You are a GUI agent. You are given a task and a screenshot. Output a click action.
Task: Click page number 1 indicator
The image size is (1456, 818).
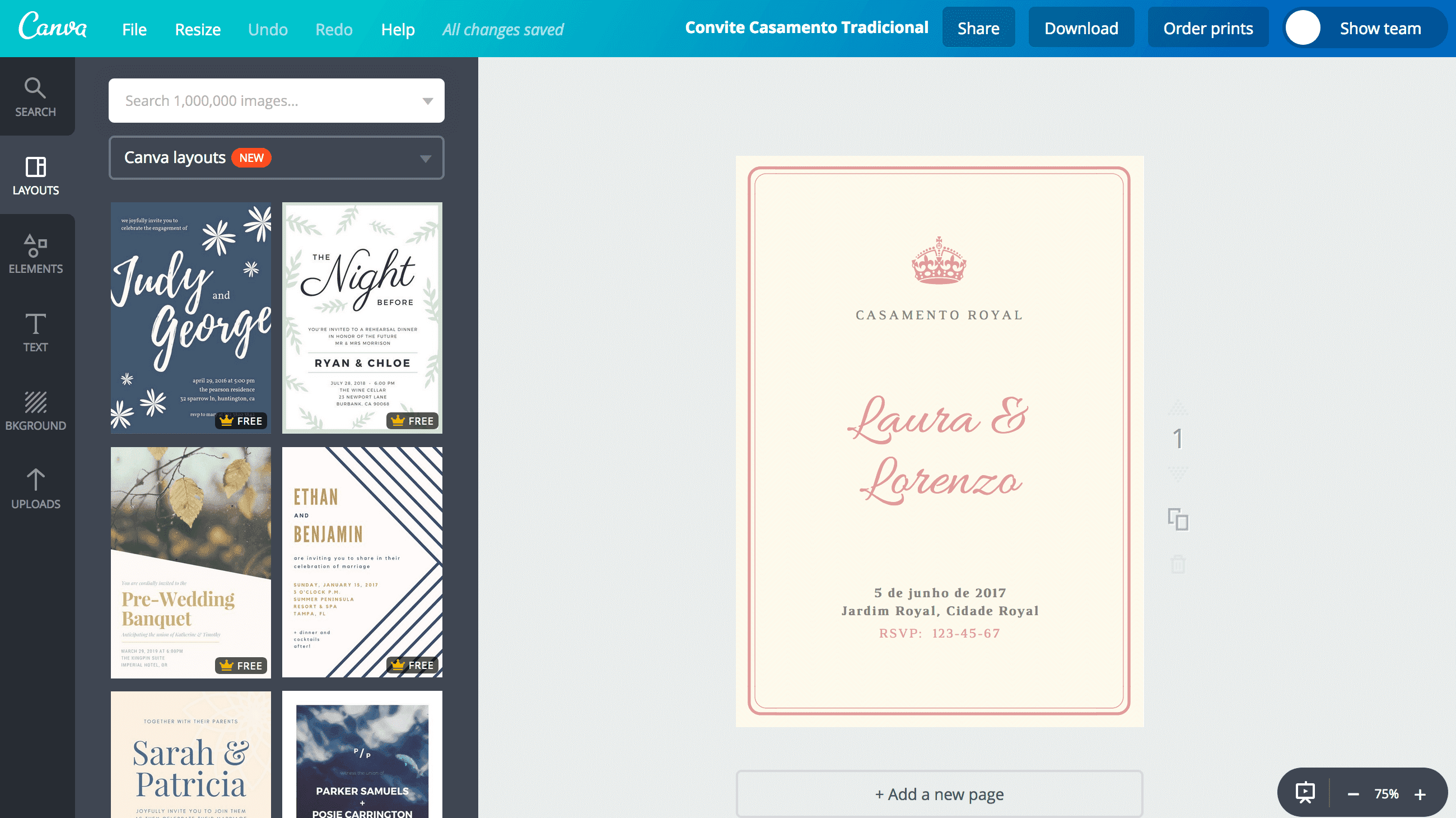1178,439
